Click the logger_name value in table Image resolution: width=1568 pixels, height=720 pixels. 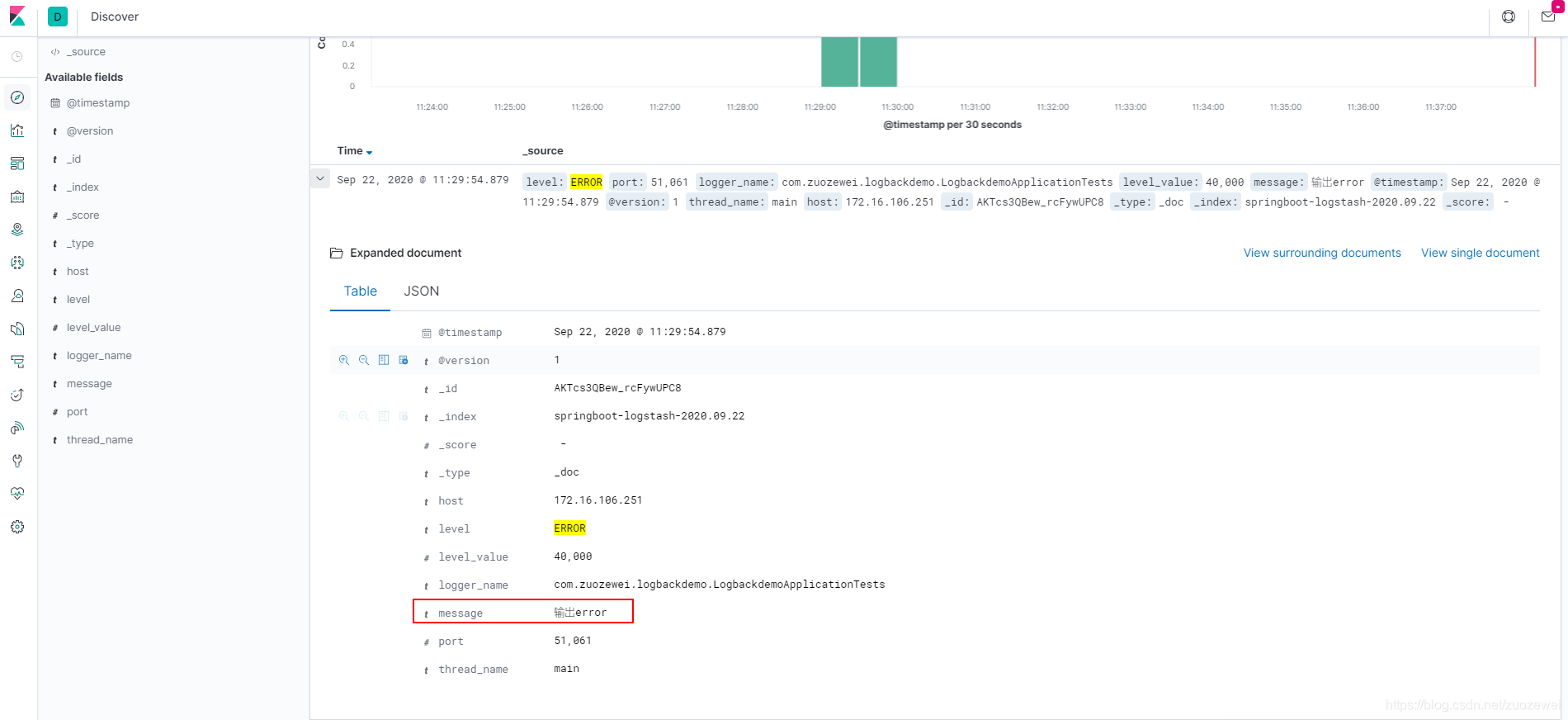[x=720, y=585]
